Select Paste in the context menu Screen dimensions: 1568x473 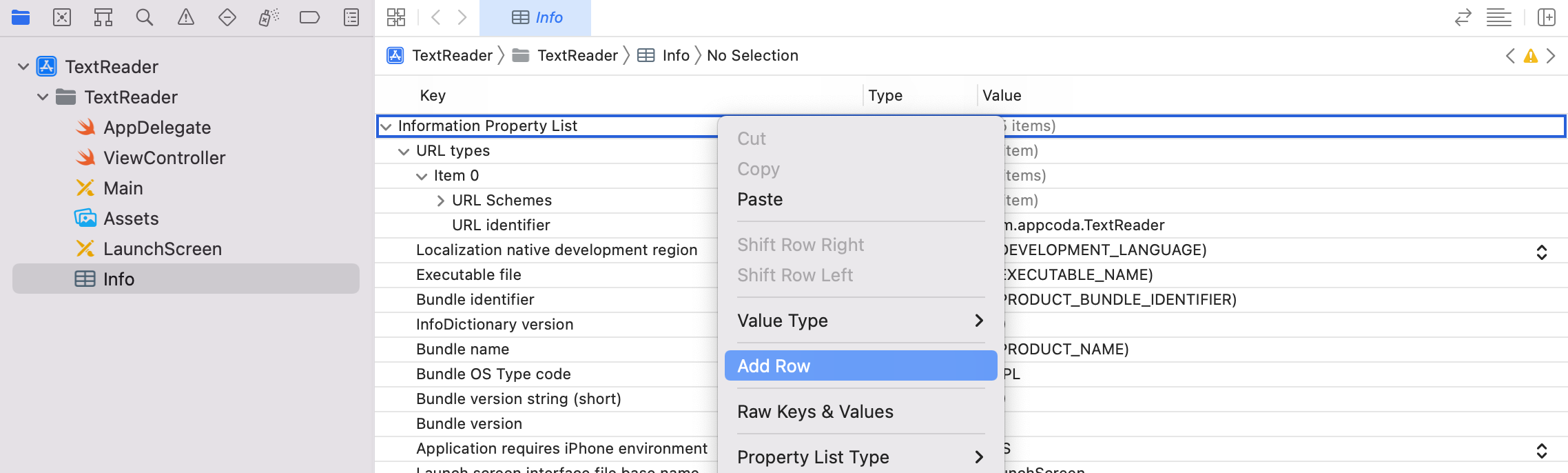point(760,199)
